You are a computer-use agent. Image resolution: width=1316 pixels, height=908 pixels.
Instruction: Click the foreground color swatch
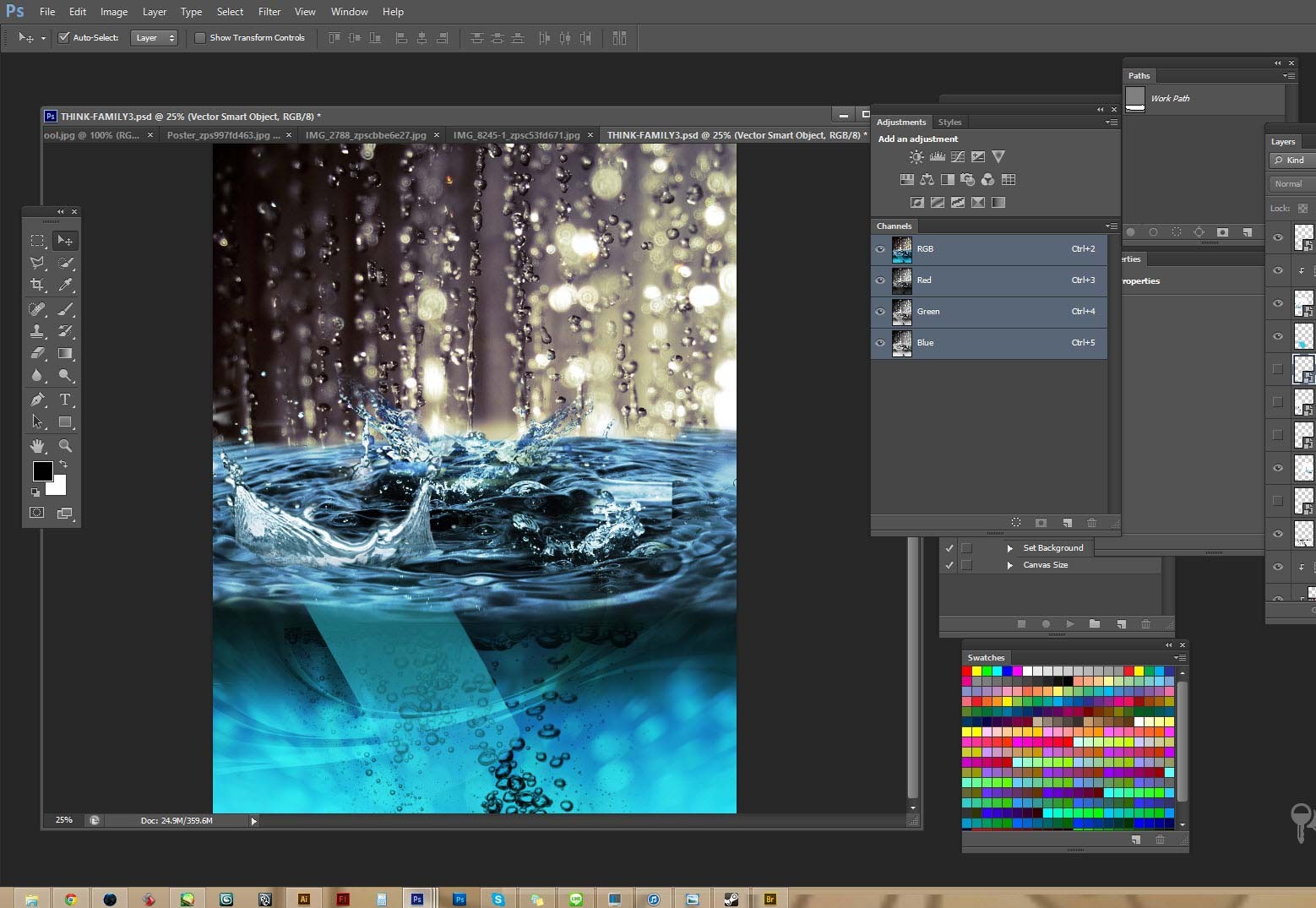coord(42,471)
